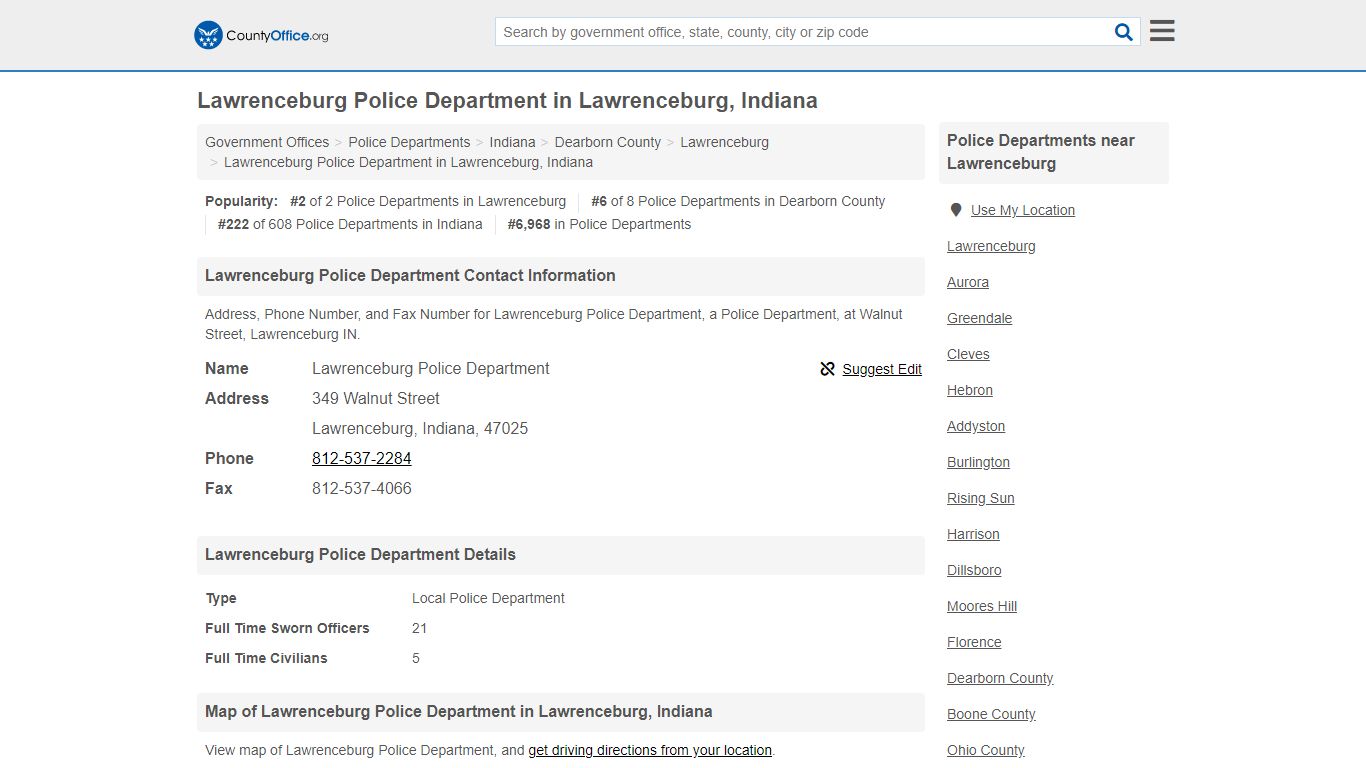Image resolution: width=1366 pixels, height=768 pixels.
Task: Open the Ohio County link
Action: click(986, 750)
